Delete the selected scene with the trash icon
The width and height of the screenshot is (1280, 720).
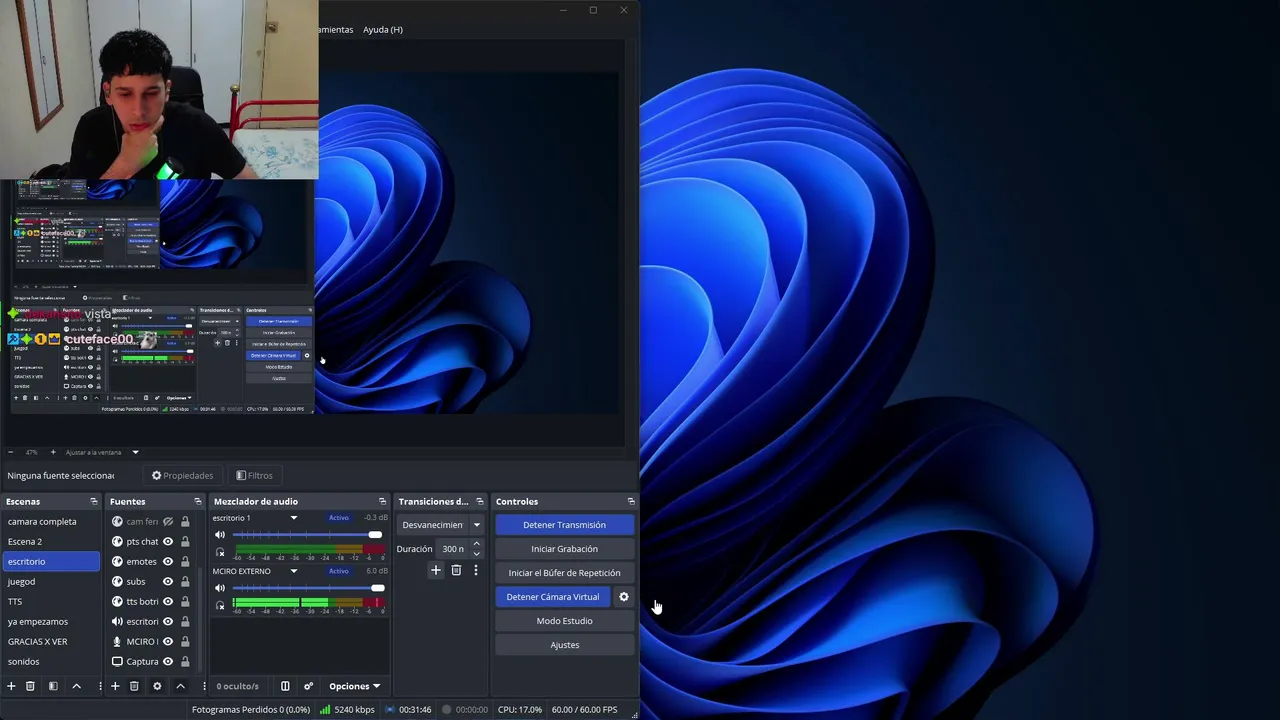[x=30, y=686]
